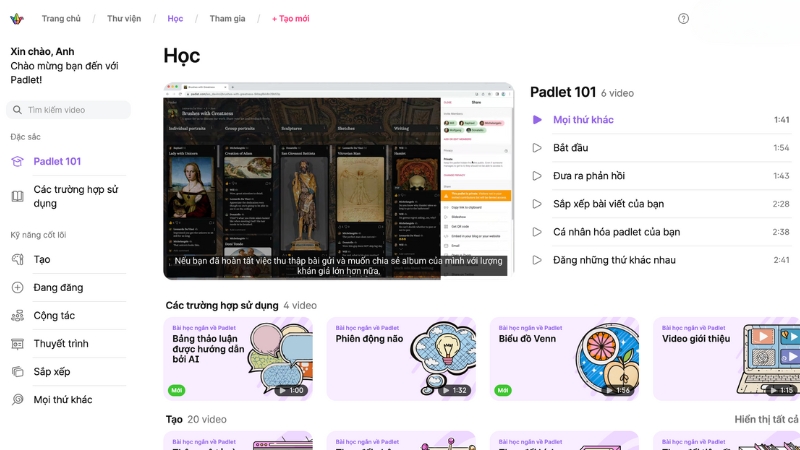The width and height of the screenshot is (800, 450).
Task: Select Đưa ra phản hồi playlist title
Action: click(589, 176)
